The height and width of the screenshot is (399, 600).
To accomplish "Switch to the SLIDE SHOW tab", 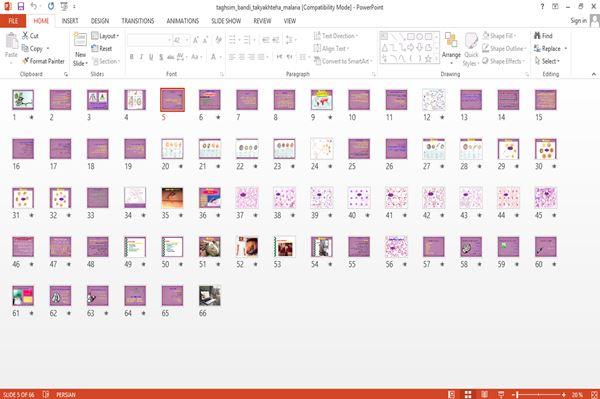I will point(226,21).
